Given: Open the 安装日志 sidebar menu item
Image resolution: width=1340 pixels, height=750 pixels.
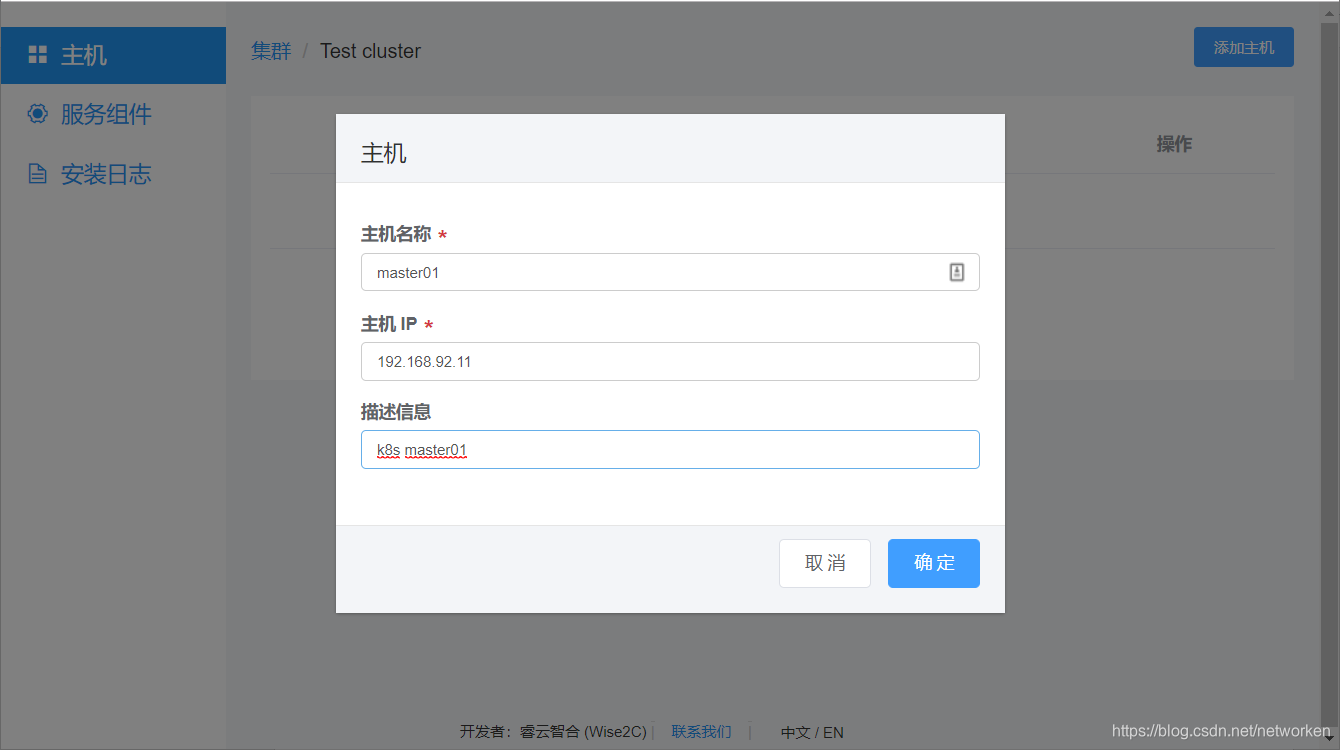Looking at the screenshot, I should coord(113,174).
